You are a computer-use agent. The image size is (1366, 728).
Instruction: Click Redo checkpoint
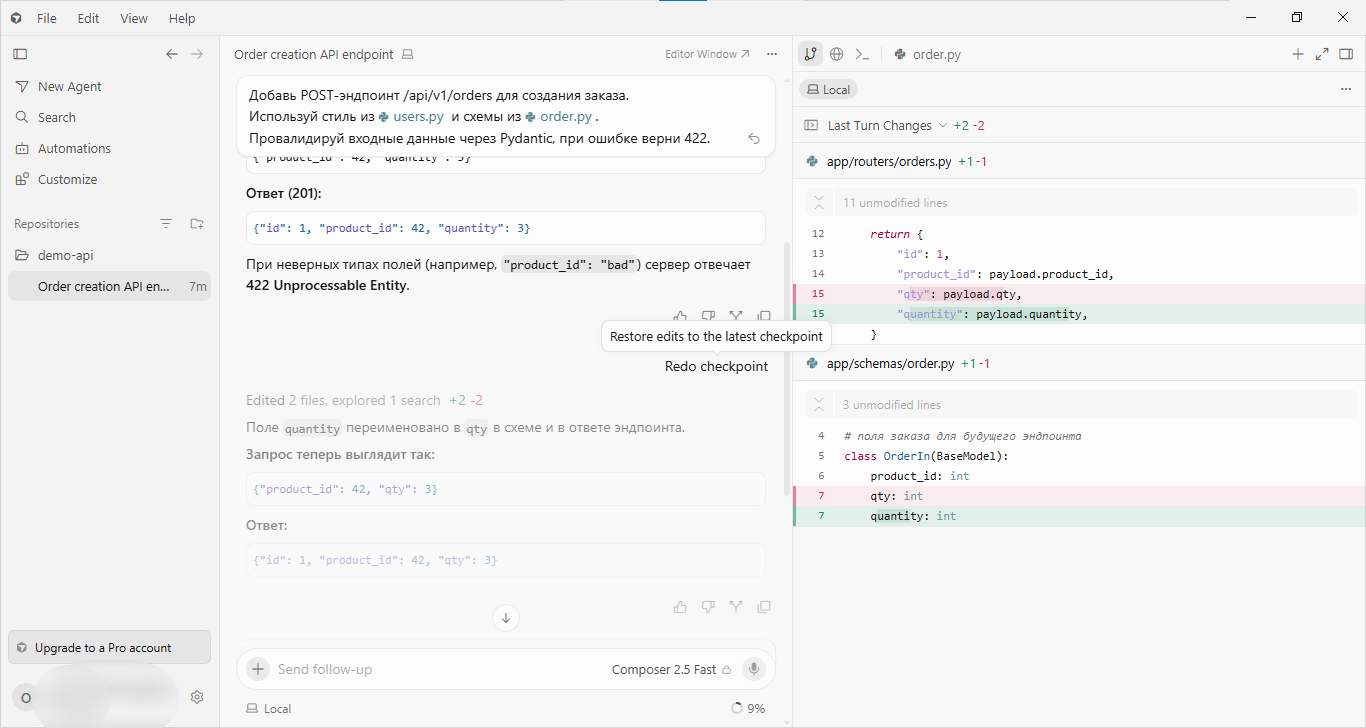click(716, 366)
